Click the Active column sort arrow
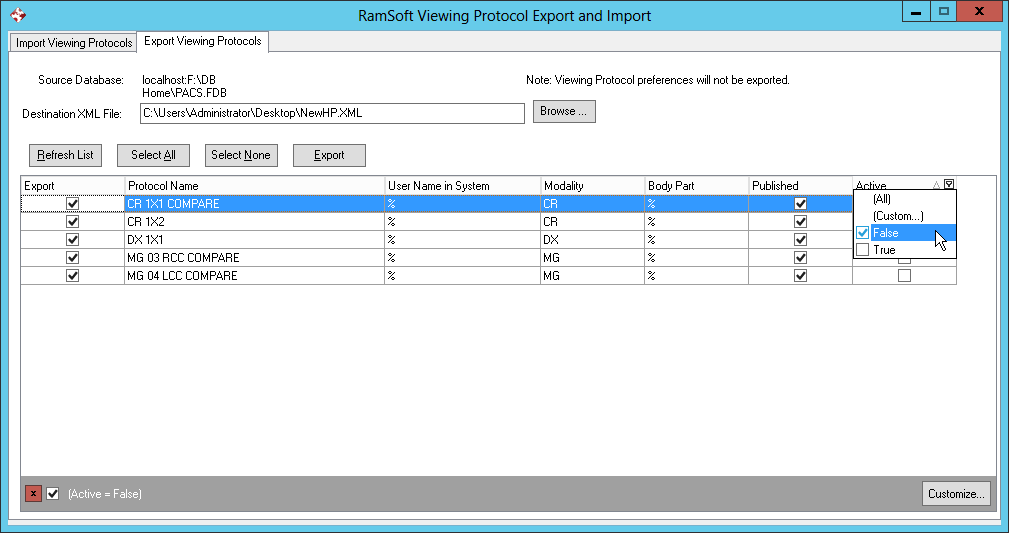This screenshot has height=533, width=1009. (937, 185)
